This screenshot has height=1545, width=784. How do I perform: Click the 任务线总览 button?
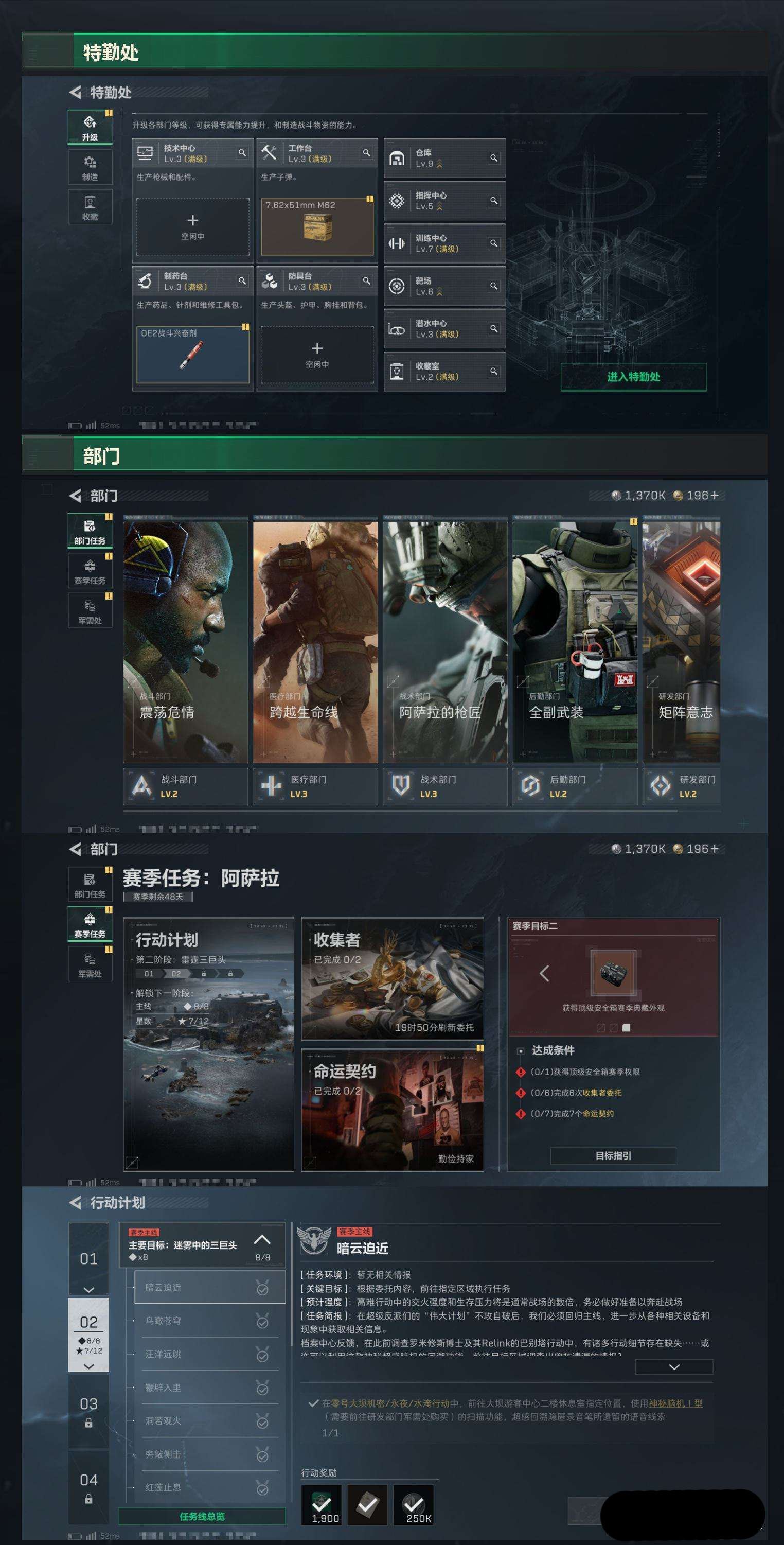[x=202, y=1516]
